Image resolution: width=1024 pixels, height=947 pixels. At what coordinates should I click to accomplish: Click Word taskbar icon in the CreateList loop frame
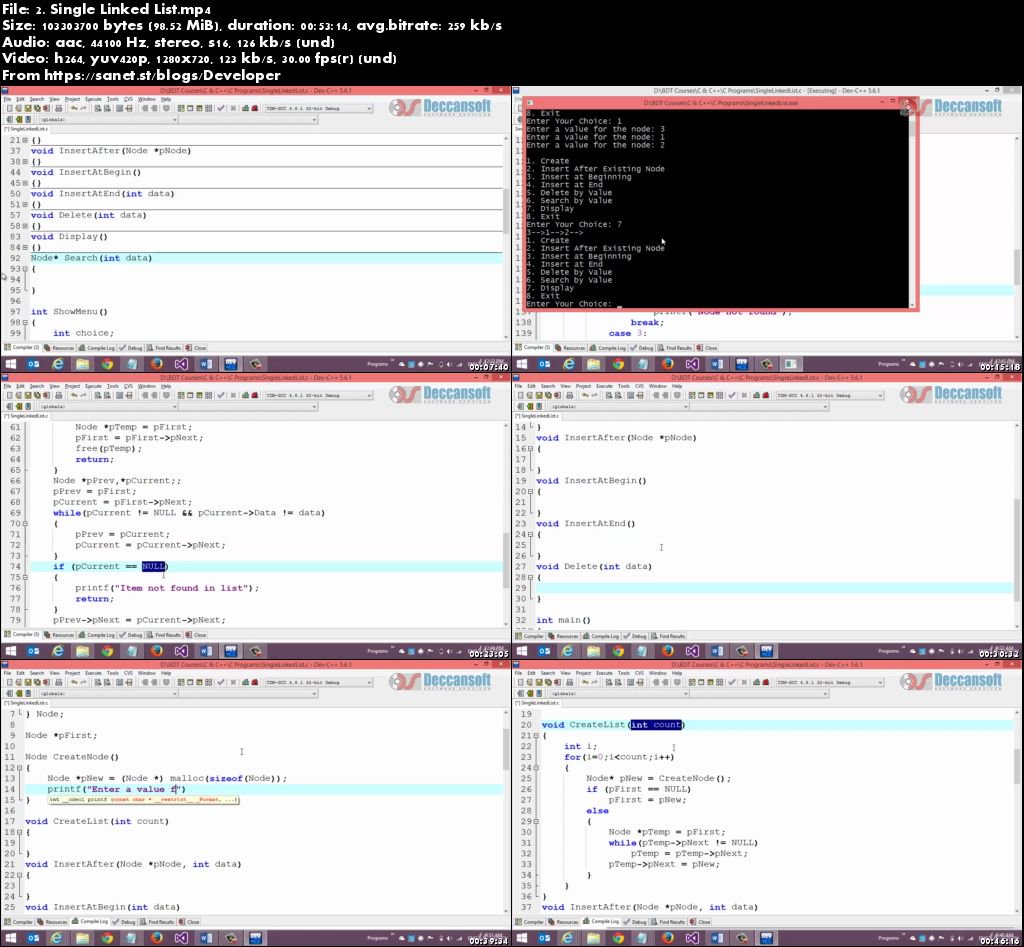tap(717, 938)
